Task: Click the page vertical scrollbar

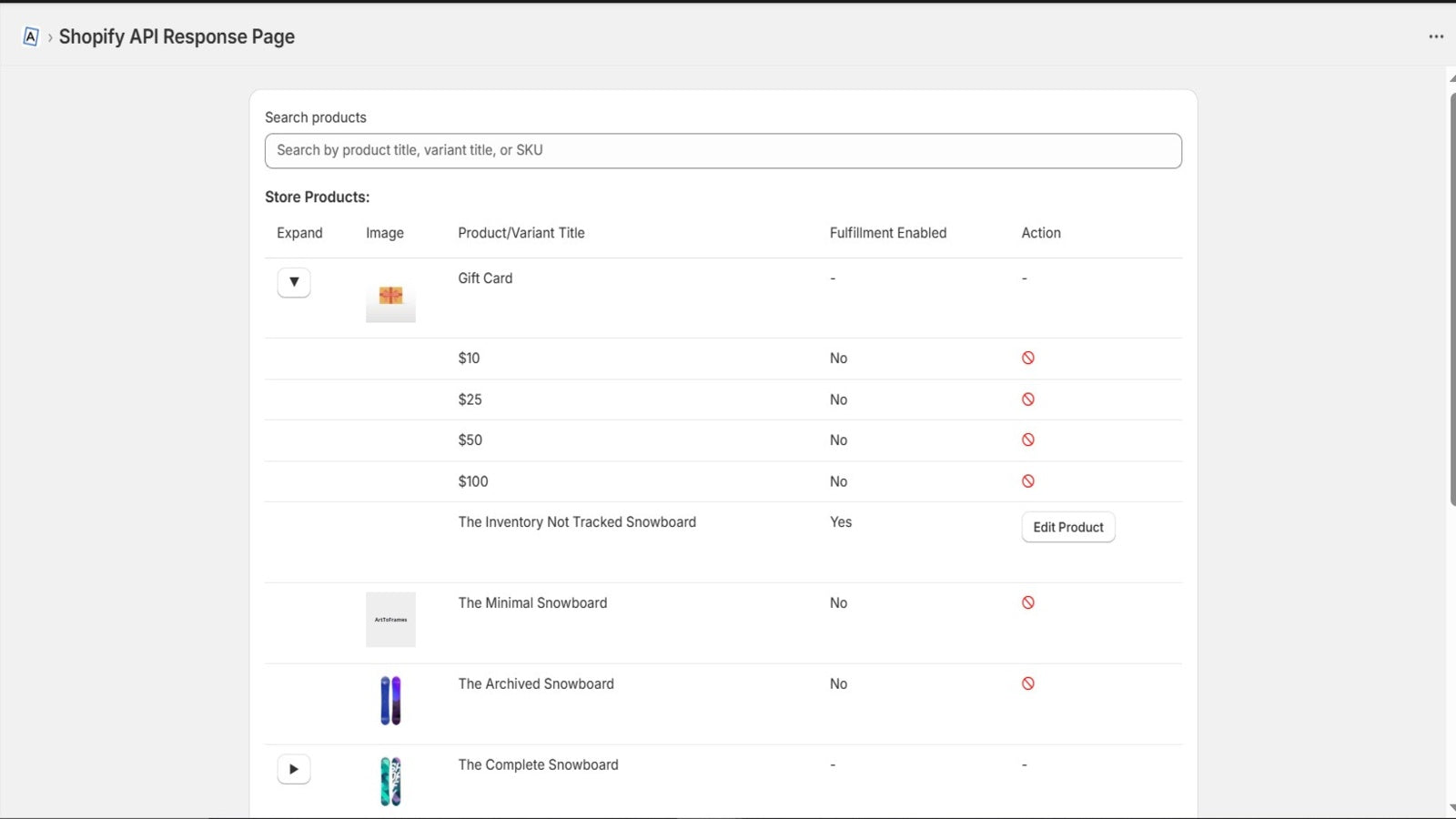Action: coord(1451,298)
